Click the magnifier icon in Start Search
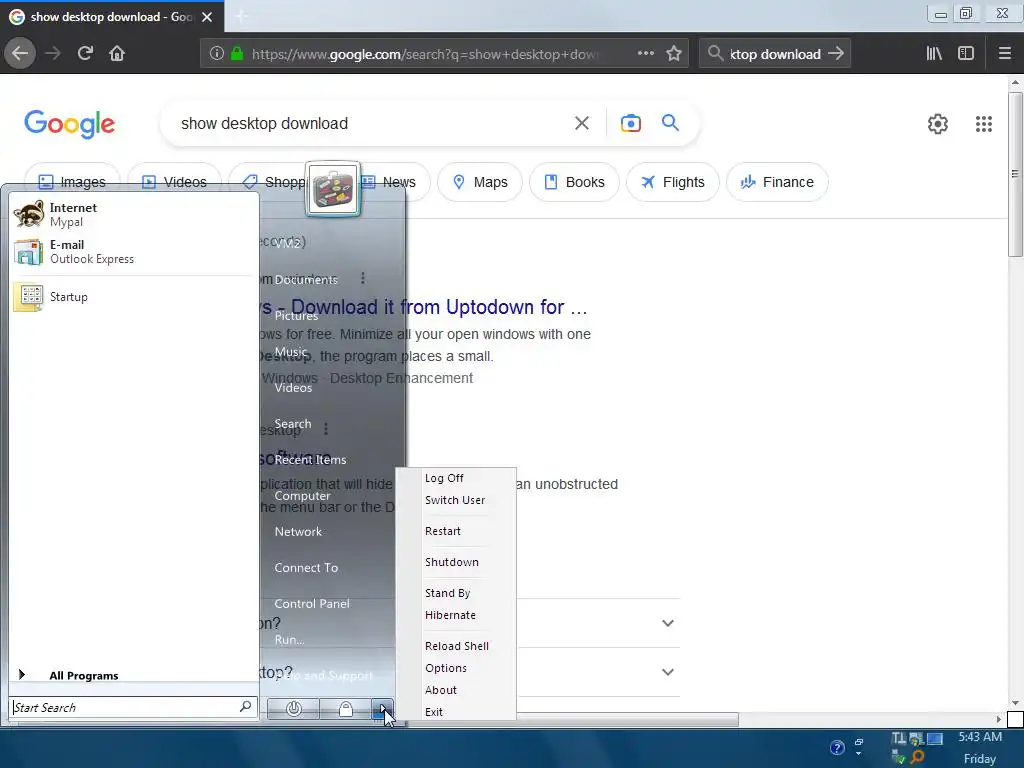This screenshot has height=768, width=1024. [x=246, y=707]
